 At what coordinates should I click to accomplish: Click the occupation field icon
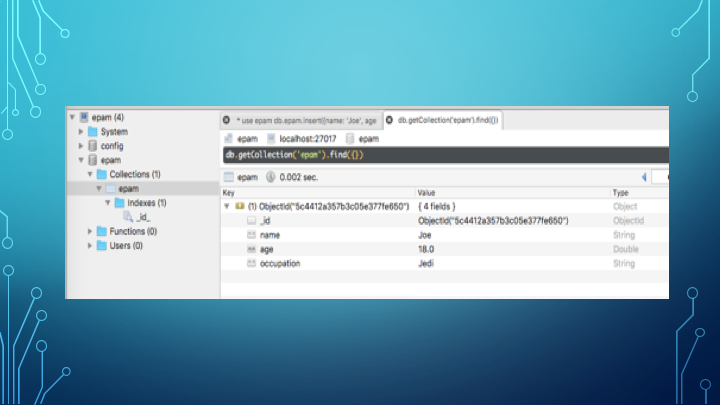click(x=251, y=263)
